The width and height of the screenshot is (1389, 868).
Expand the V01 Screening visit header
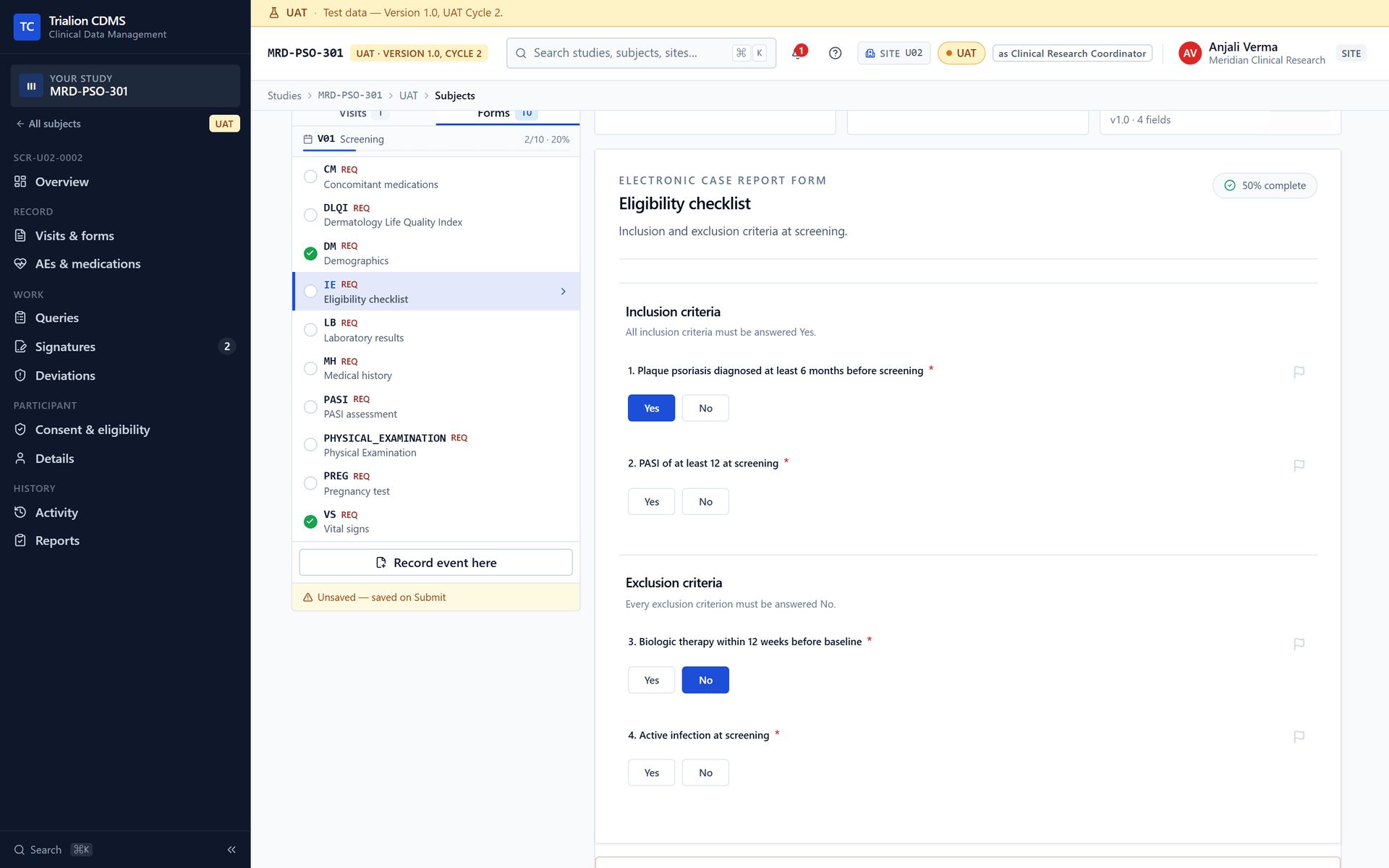[x=436, y=139]
